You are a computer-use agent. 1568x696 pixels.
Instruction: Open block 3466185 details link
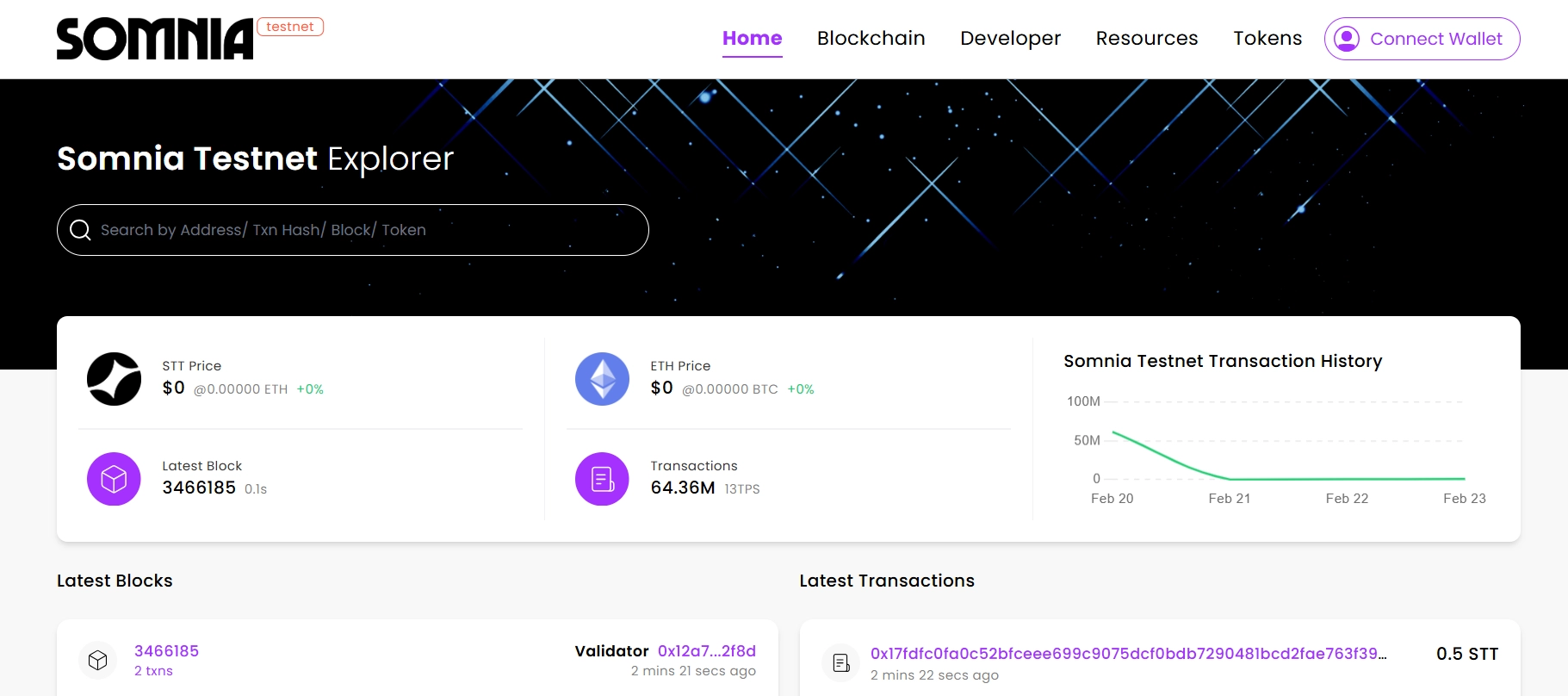166,651
